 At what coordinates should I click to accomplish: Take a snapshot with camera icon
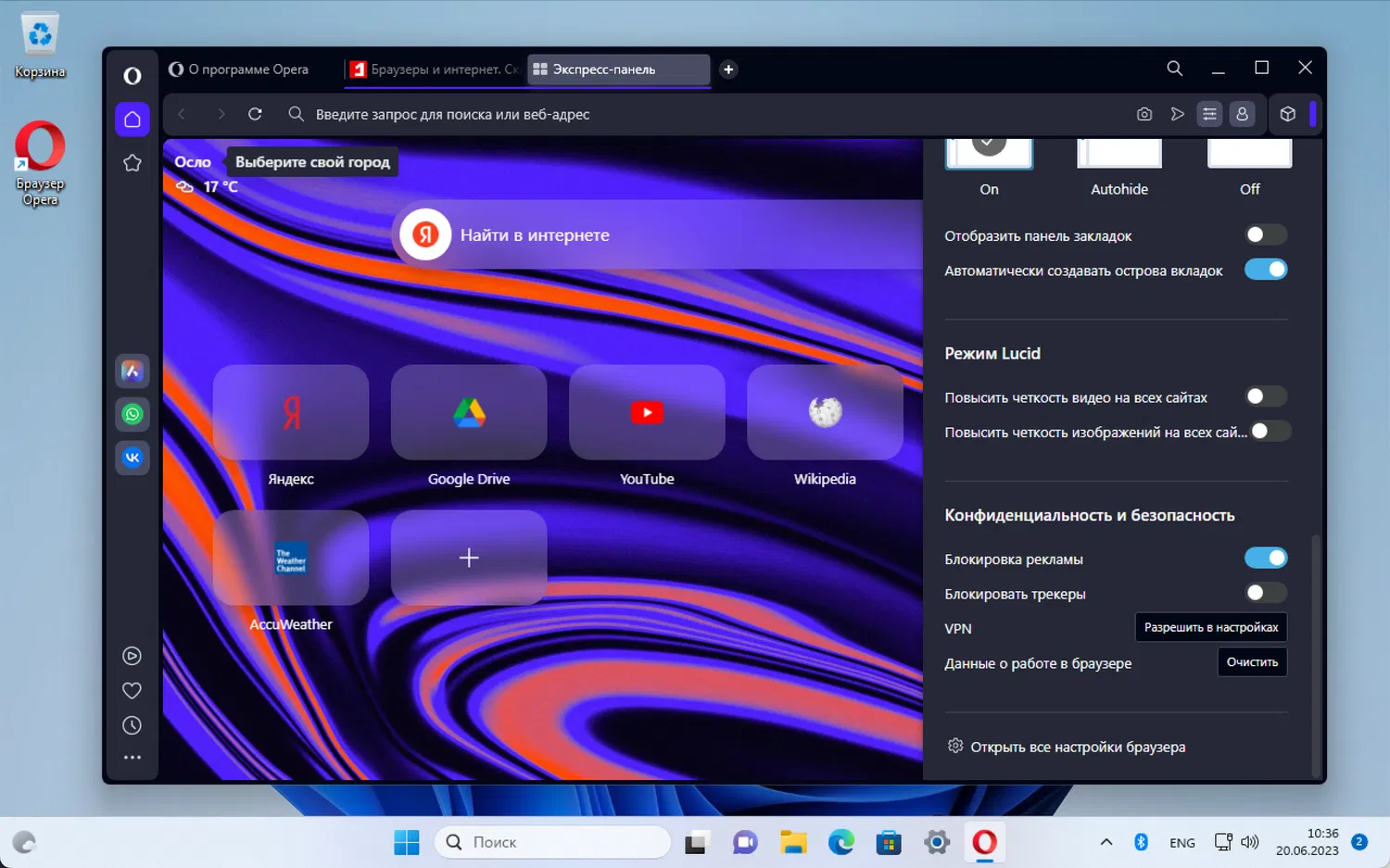tap(1144, 114)
